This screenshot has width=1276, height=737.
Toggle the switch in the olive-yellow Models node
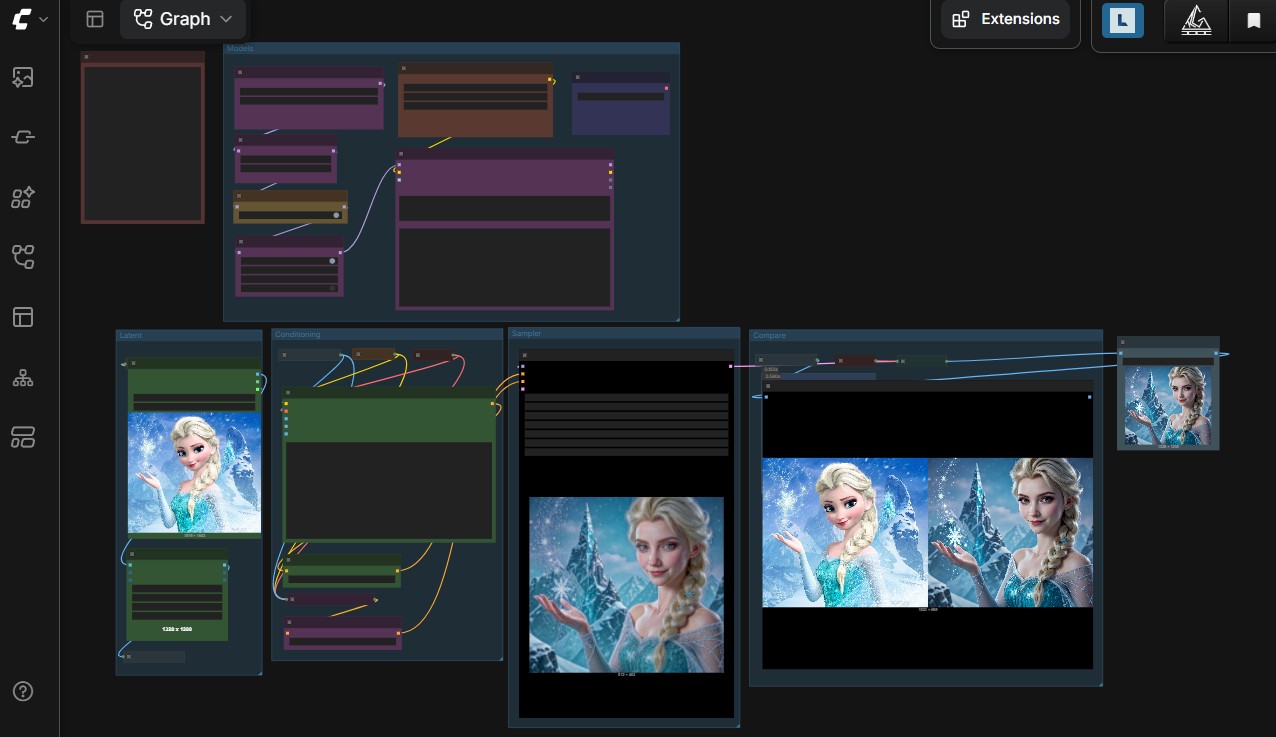click(336, 215)
